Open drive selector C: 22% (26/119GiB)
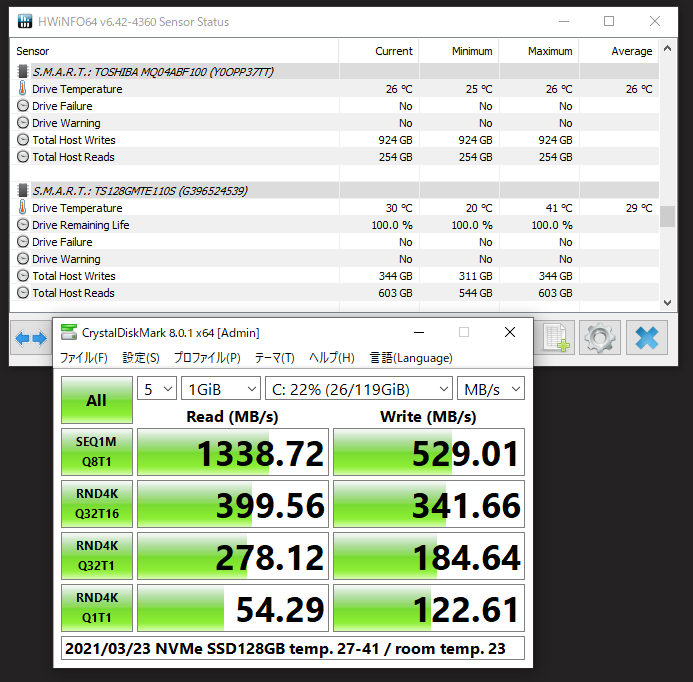Screen dimensions: 693x682 (359, 389)
